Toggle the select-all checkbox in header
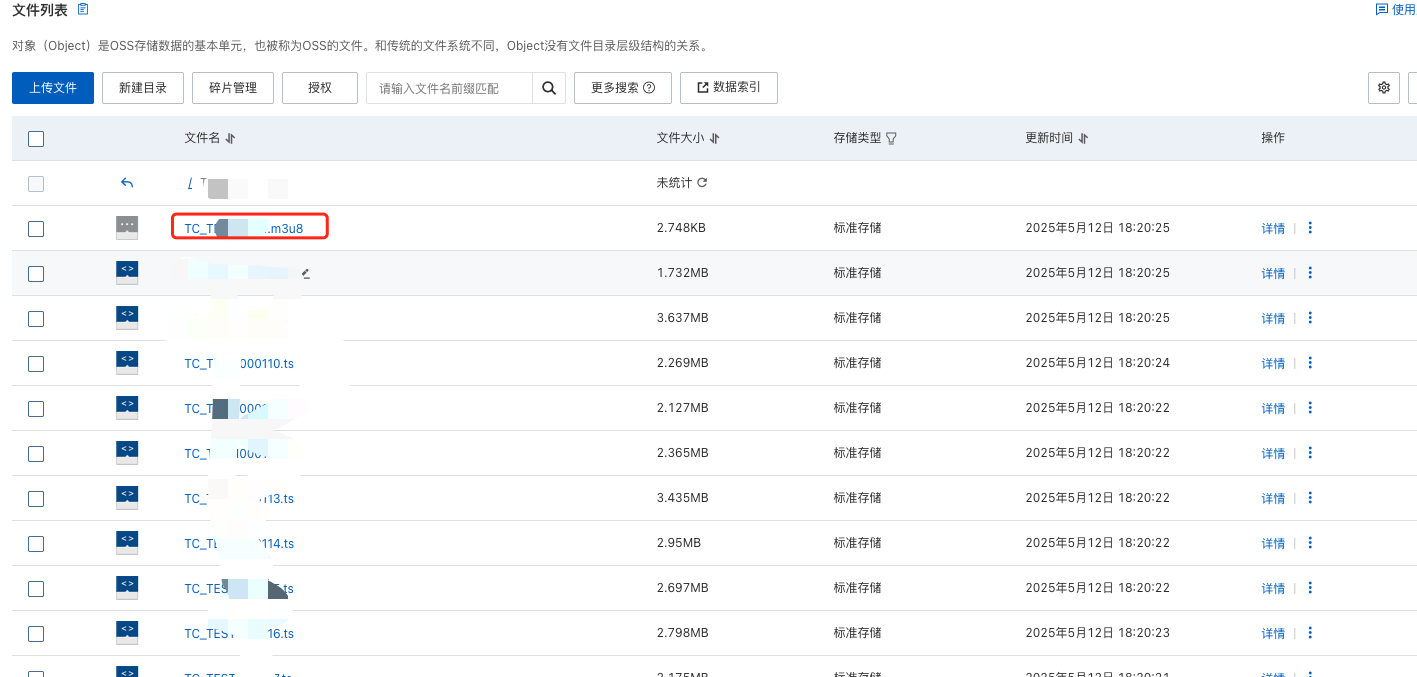Image resolution: width=1417 pixels, height=677 pixels. (x=36, y=139)
